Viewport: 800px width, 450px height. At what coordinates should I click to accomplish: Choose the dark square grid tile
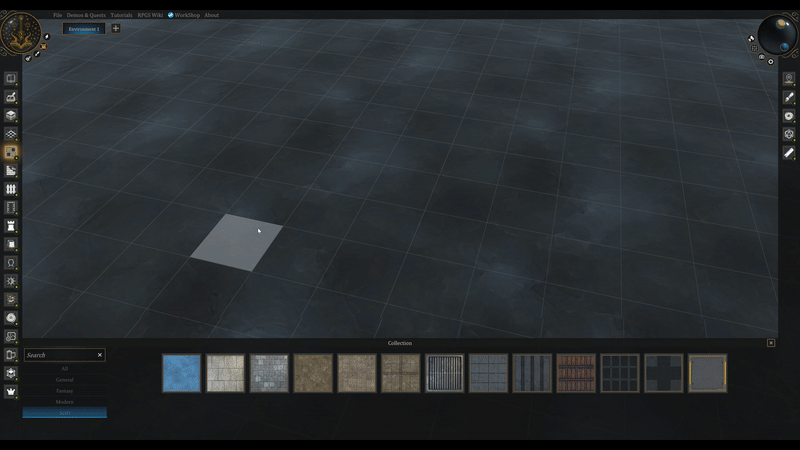tap(620, 373)
